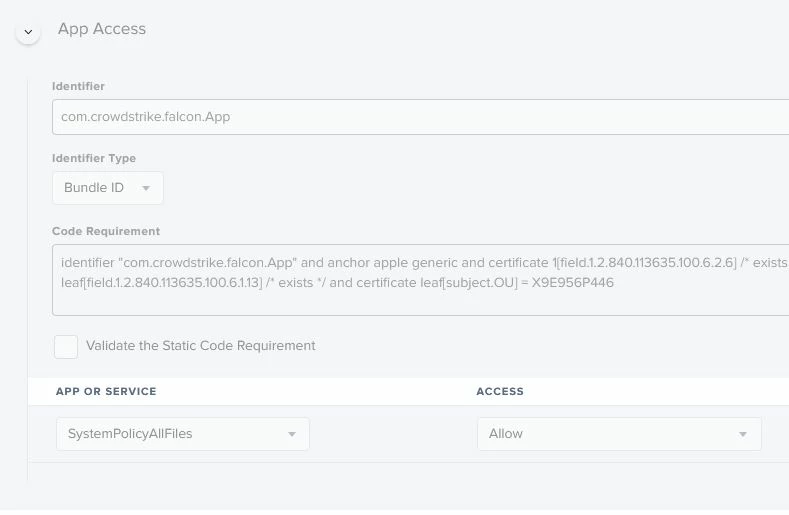The width and height of the screenshot is (789, 515).
Task: Focus the Identifier input field
Action: coord(421,117)
